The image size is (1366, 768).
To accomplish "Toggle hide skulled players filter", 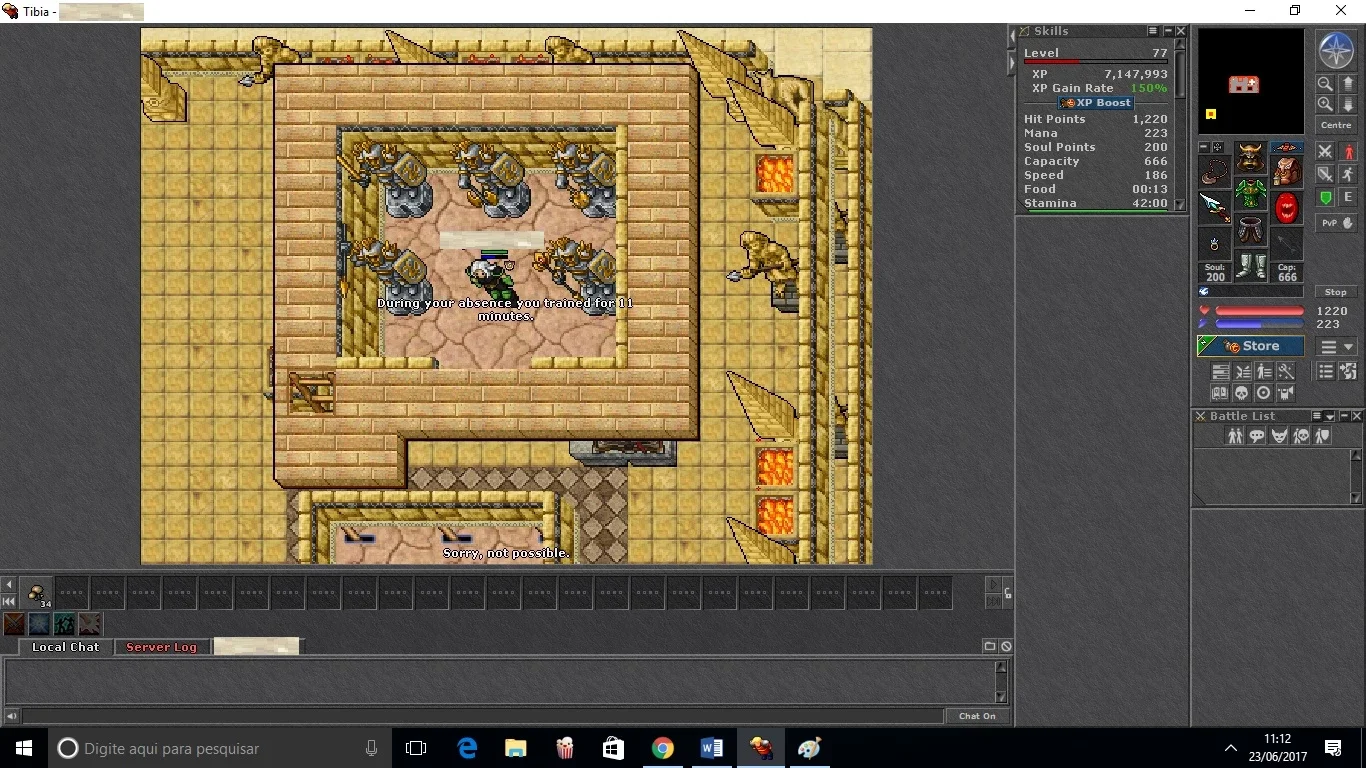I will (x=1301, y=435).
